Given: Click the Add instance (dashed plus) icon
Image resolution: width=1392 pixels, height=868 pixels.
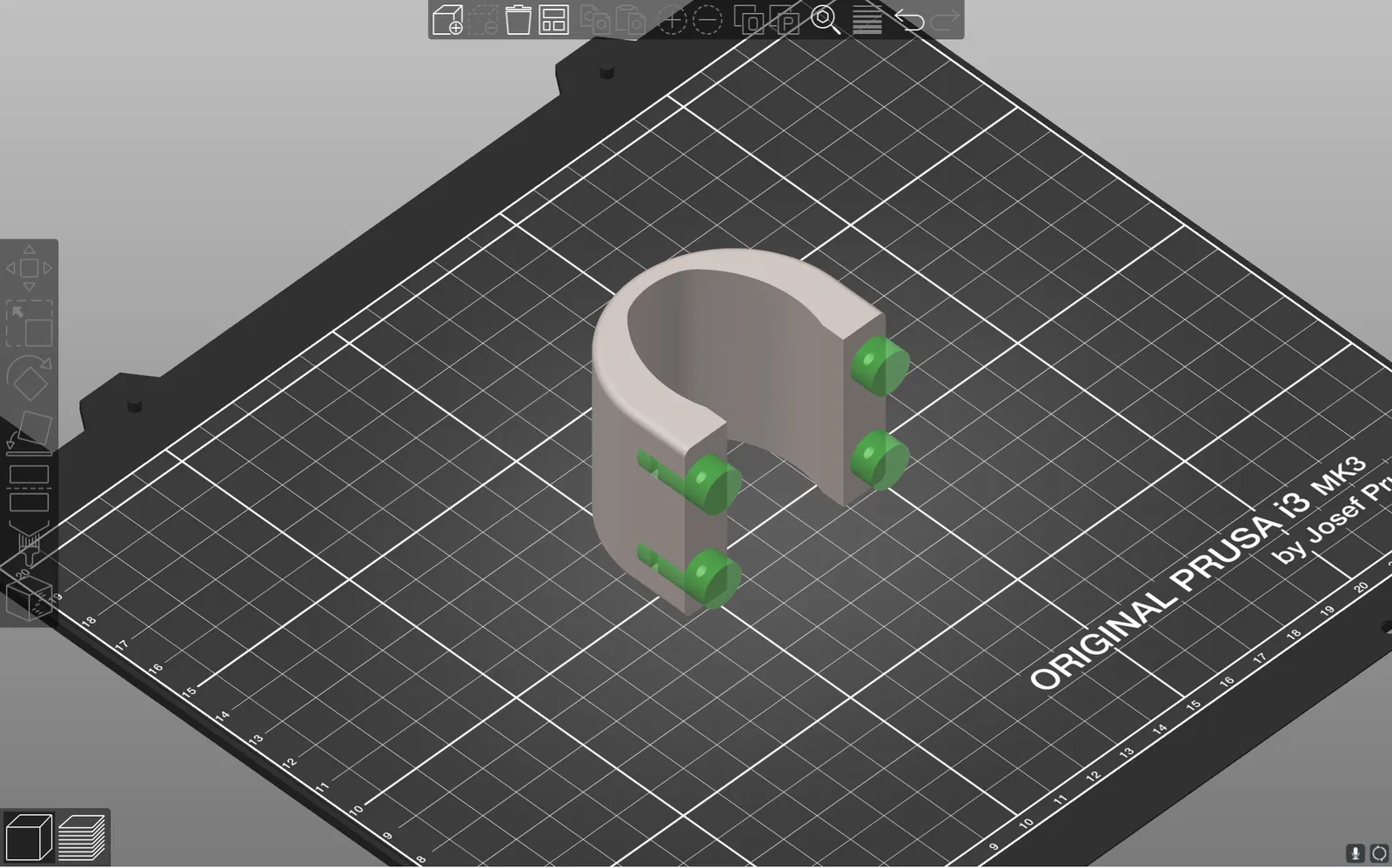Looking at the screenshot, I should pyautogui.click(x=672, y=20).
